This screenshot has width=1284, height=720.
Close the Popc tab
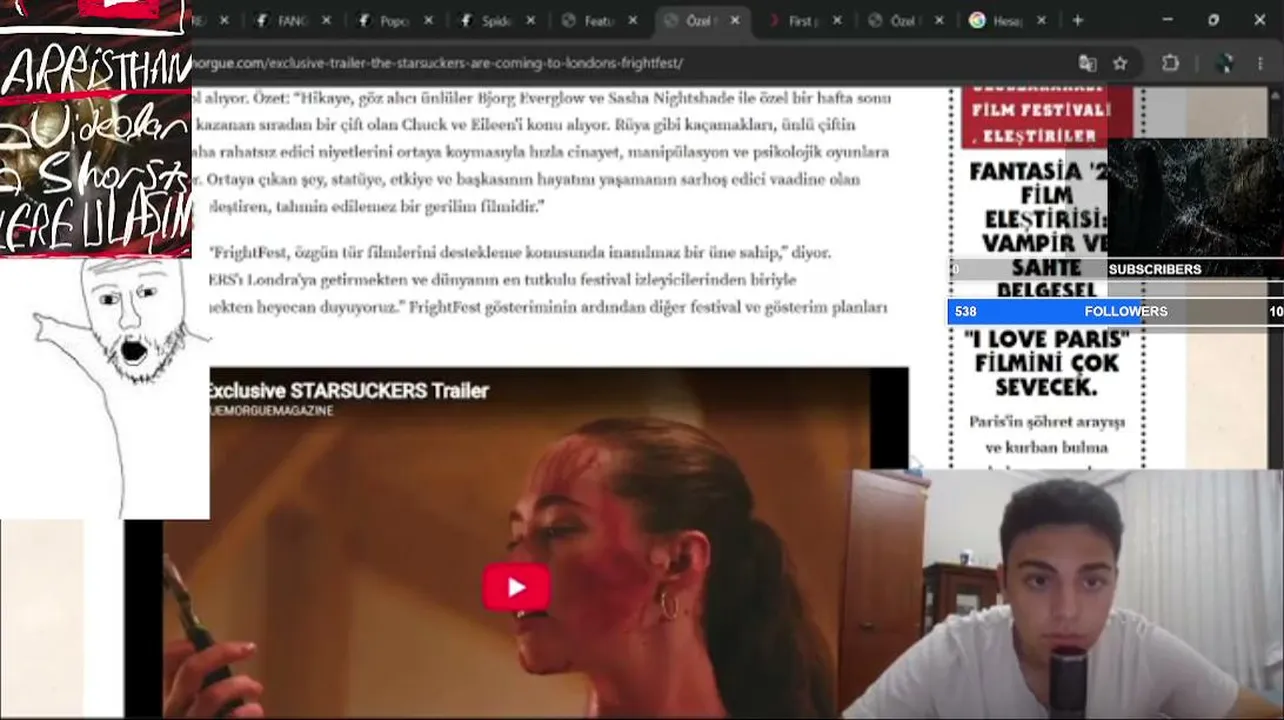[x=428, y=20]
